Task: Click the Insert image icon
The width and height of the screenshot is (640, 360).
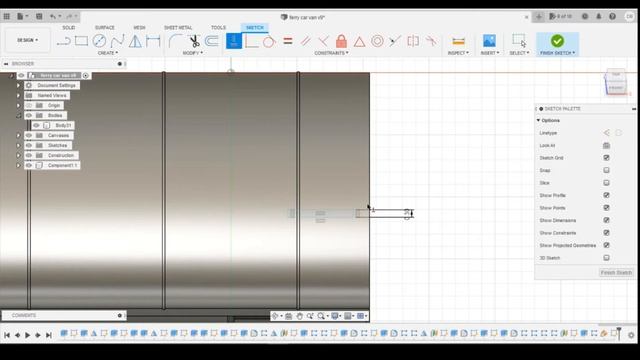Action: pyautogui.click(x=489, y=41)
